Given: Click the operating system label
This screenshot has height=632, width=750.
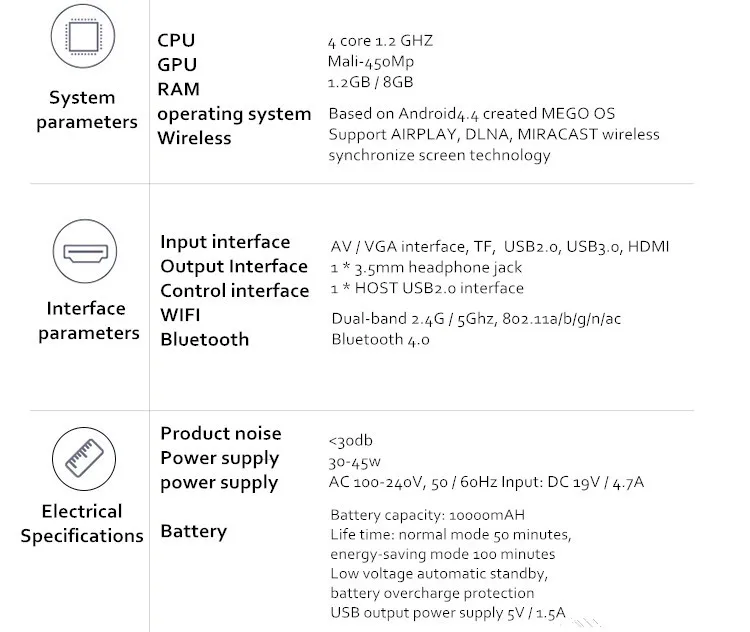Looking at the screenshot, I should [234, 114].
